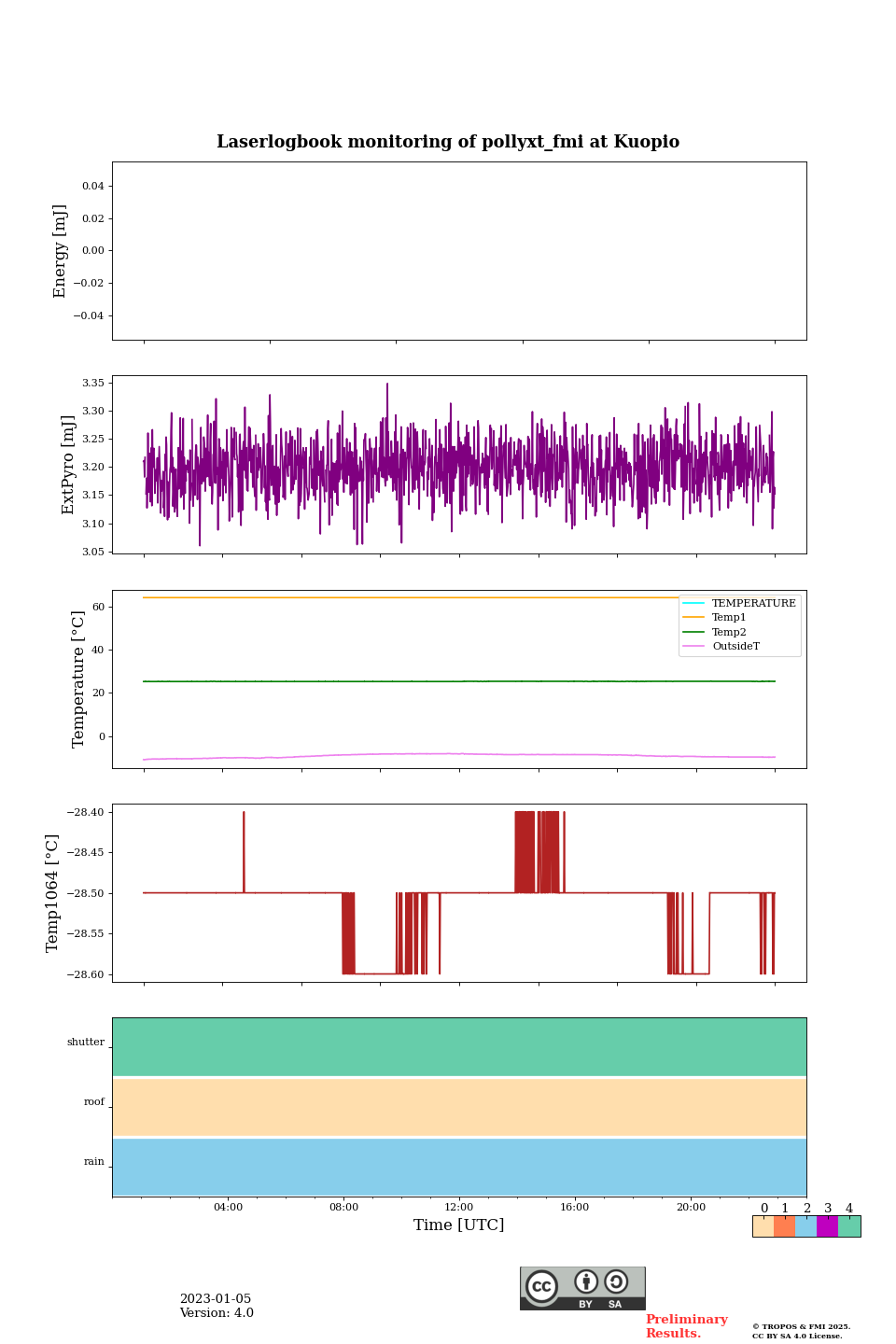Click the green shutter status band
The width and height of the screenshot is (896, 1344).
coord(459,1046)
